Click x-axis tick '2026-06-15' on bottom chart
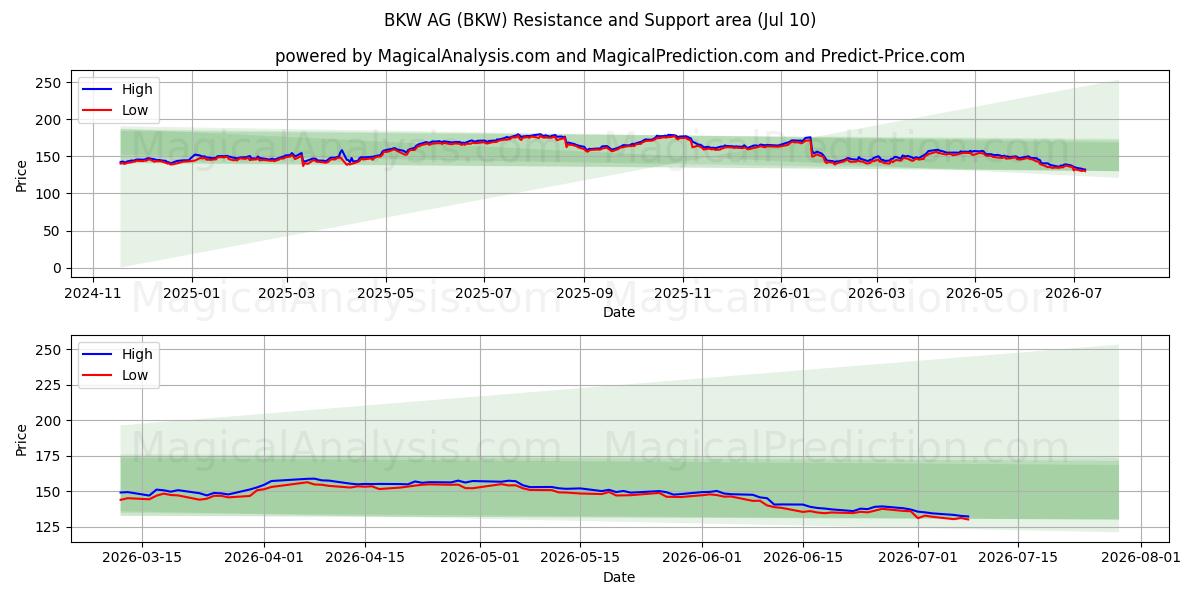This screenshot has height=600, width=1200. tap(803, 558)
